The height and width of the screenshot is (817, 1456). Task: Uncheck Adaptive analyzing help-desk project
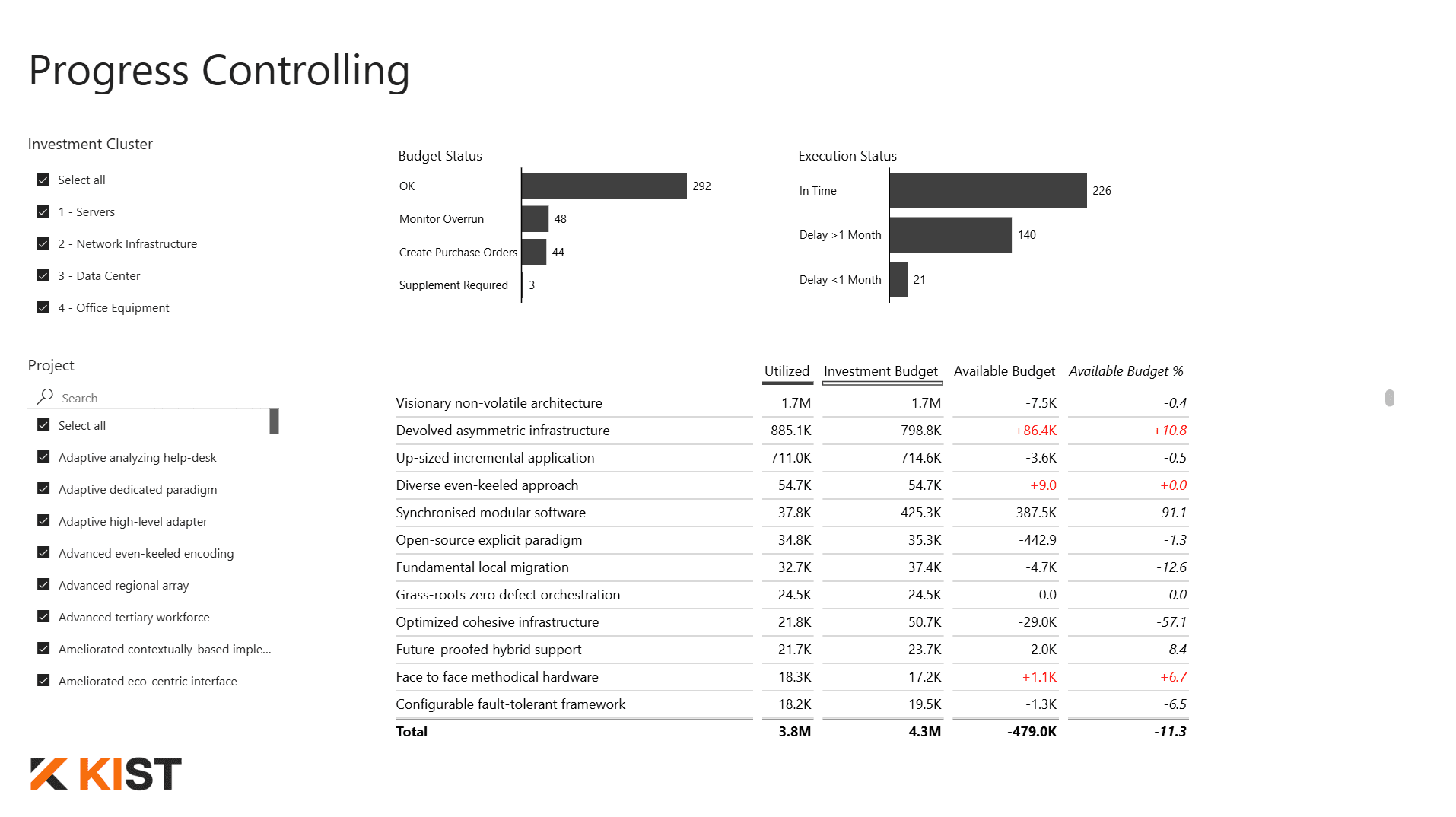[x=43, y=457]
